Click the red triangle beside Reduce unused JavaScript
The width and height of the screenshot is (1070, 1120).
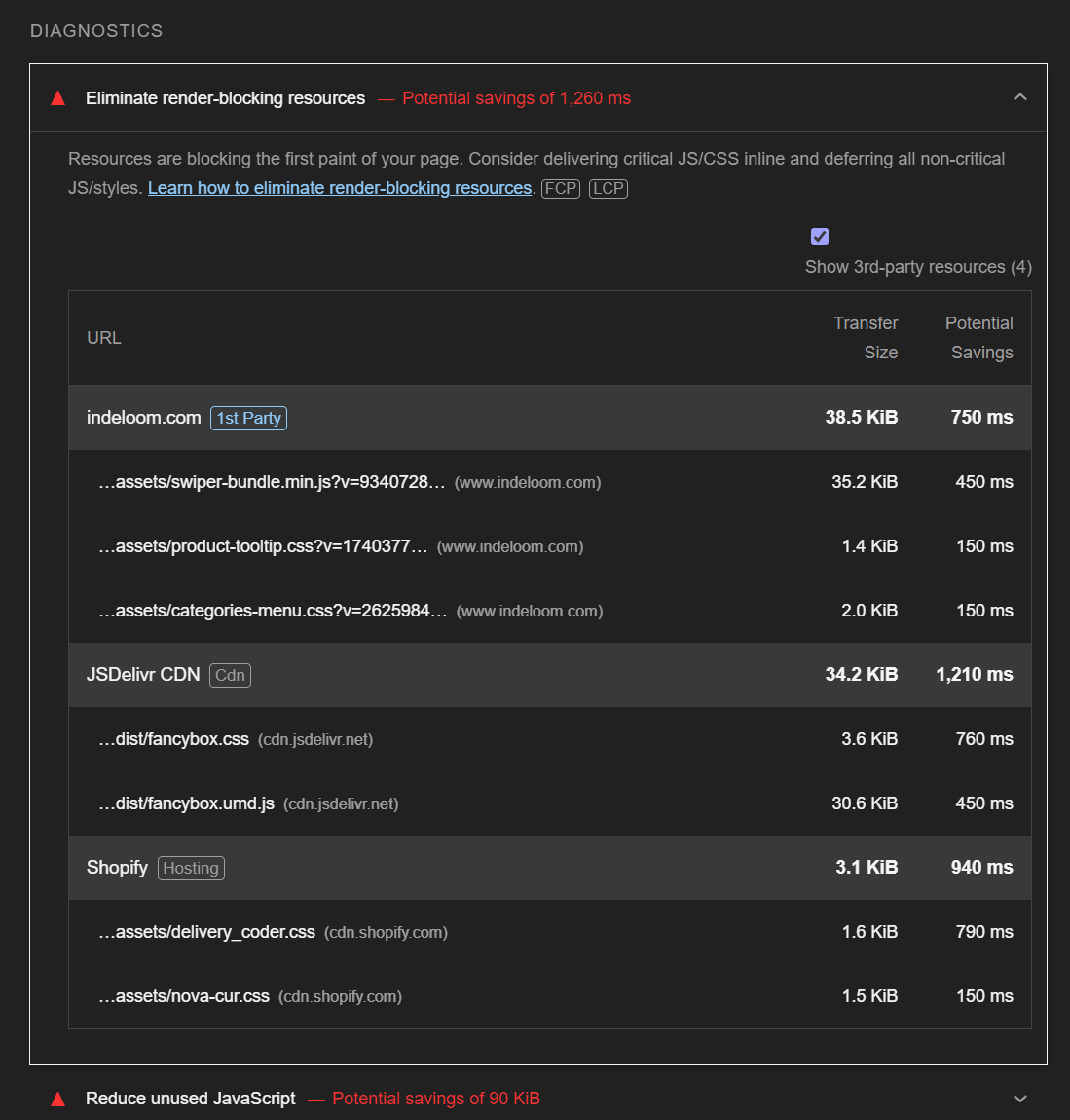click(58, 1099)
